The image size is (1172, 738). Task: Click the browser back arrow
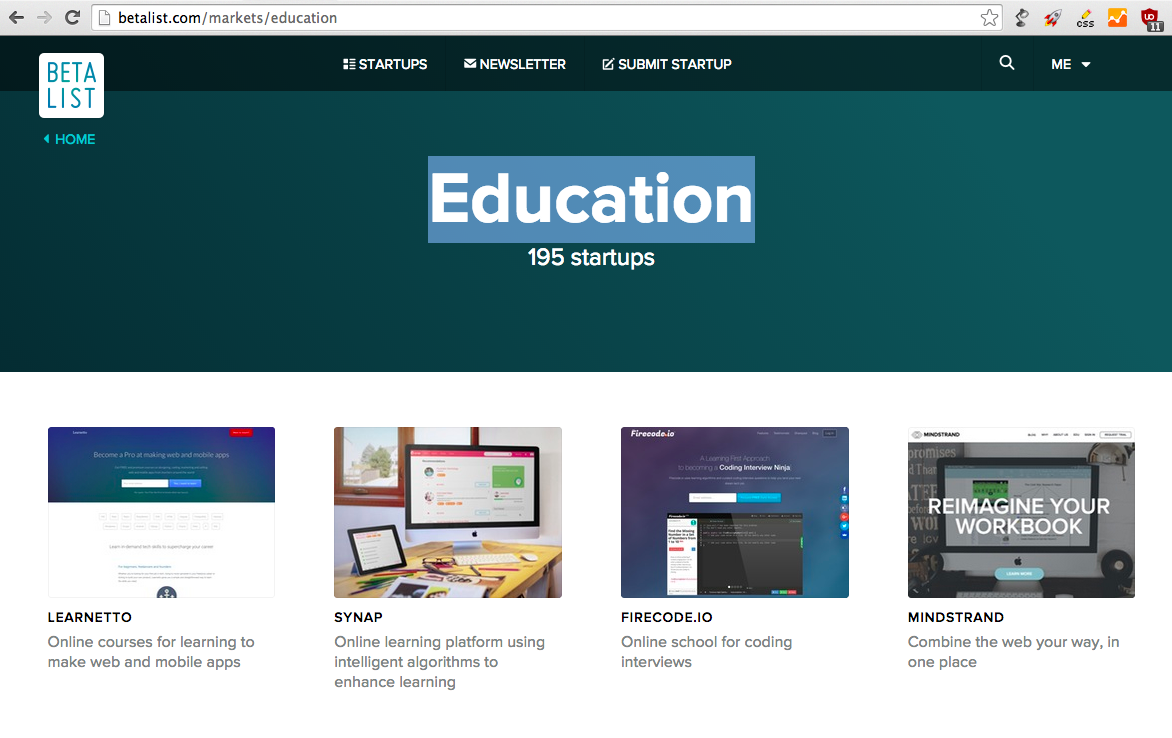tap(16, 17)
